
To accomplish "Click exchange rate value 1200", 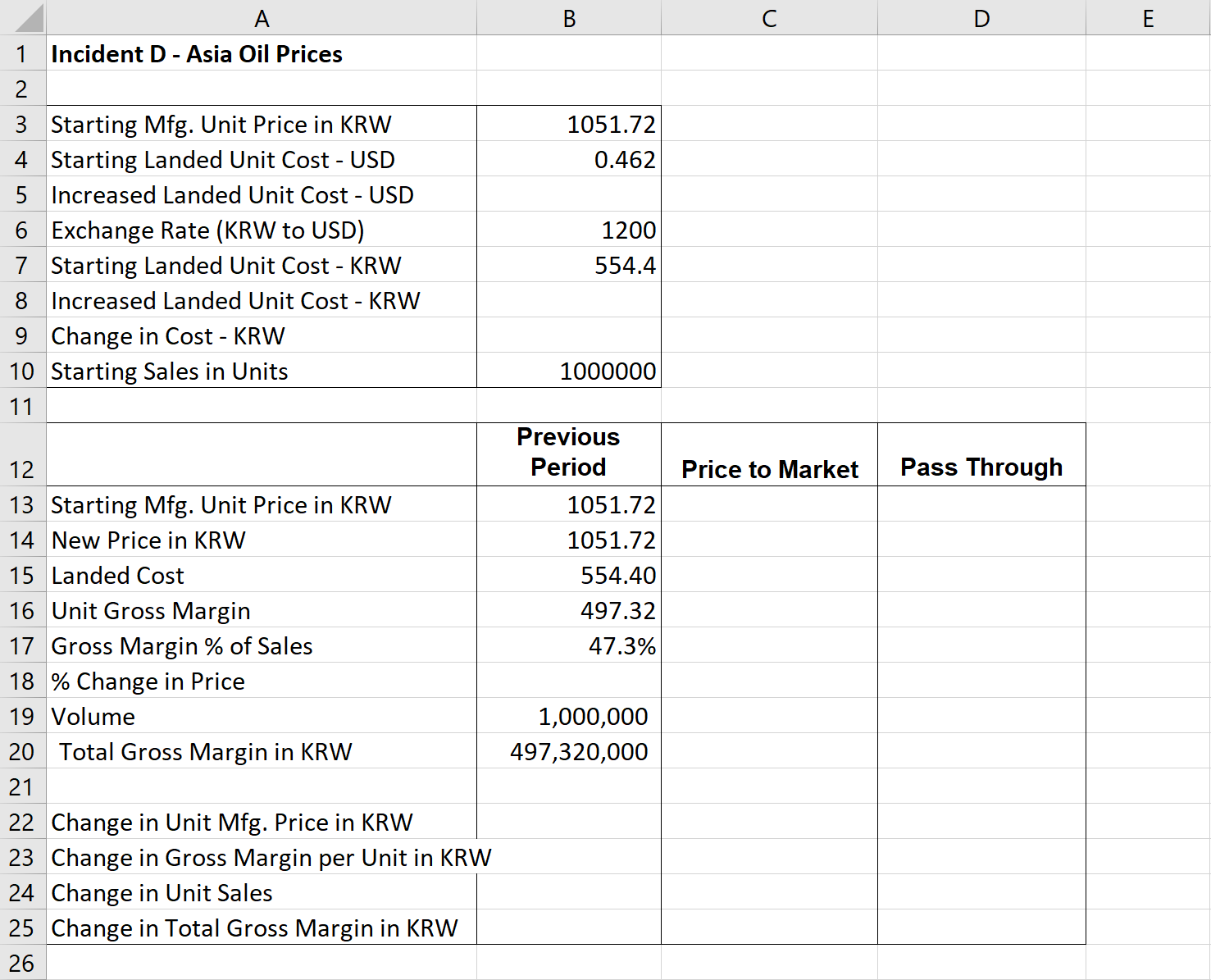I will point(629,230).
